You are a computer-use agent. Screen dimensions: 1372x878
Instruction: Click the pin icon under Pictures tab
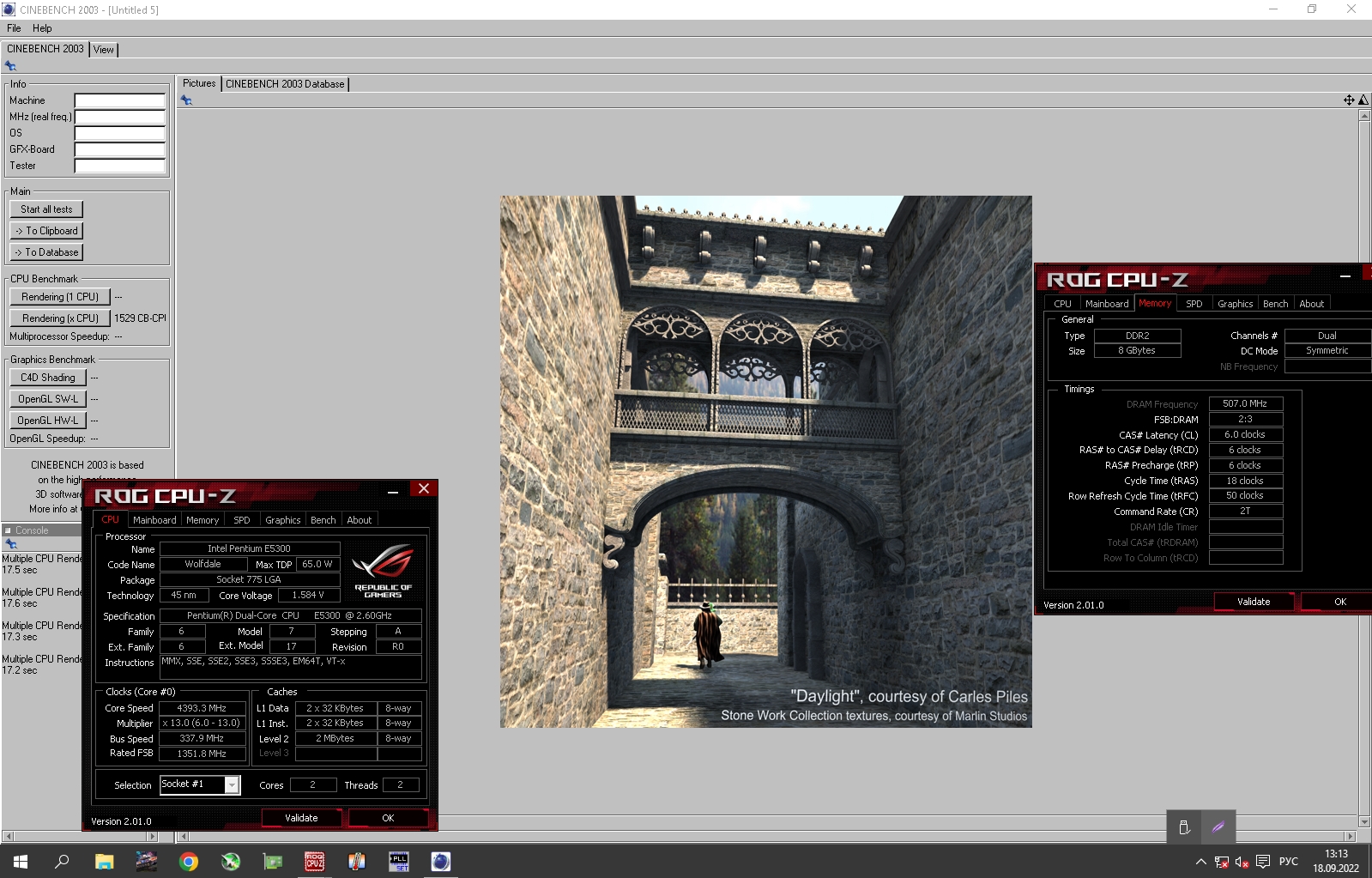coord(186,100)
